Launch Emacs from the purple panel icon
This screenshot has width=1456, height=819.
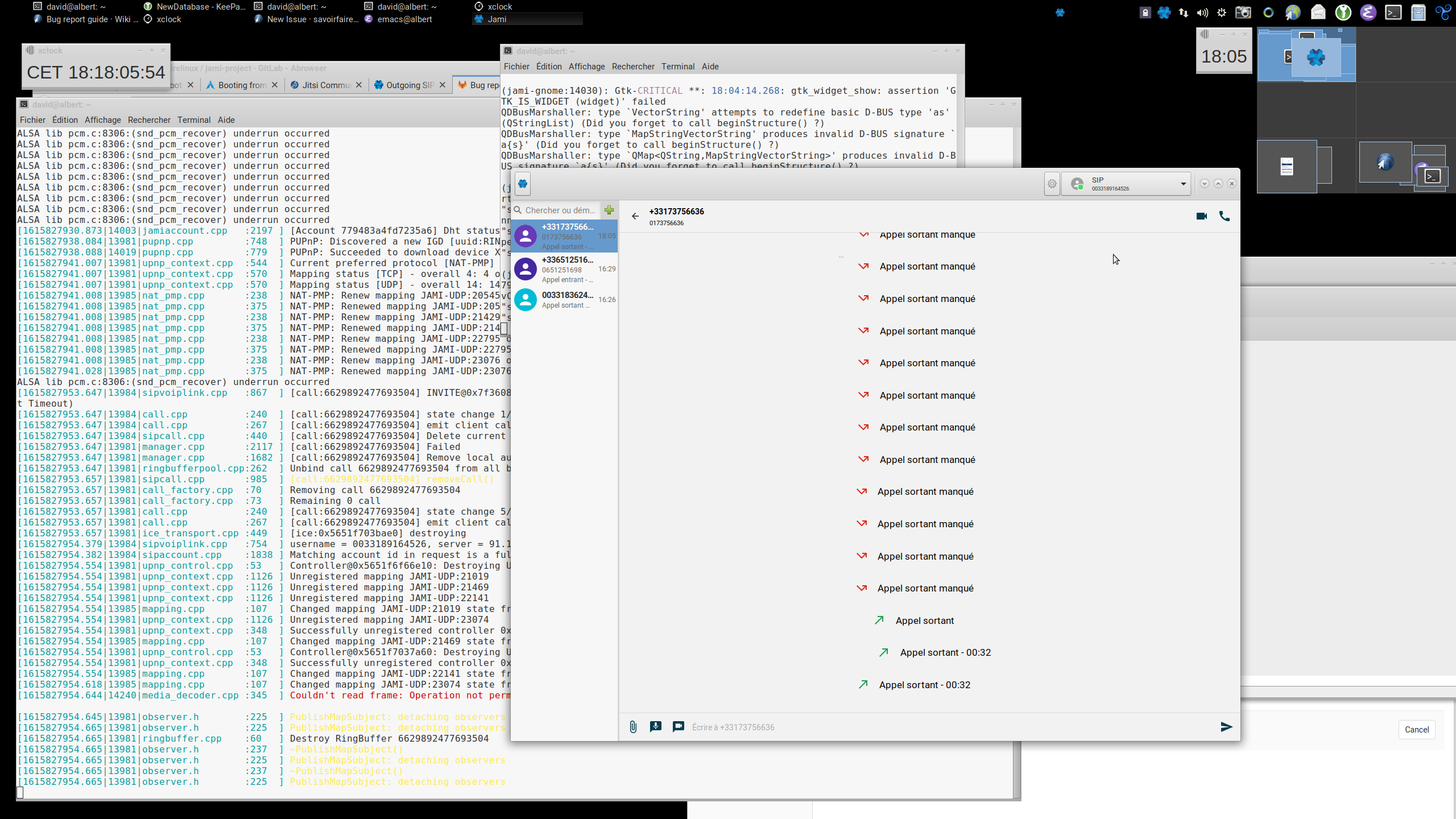(1368, 12)
